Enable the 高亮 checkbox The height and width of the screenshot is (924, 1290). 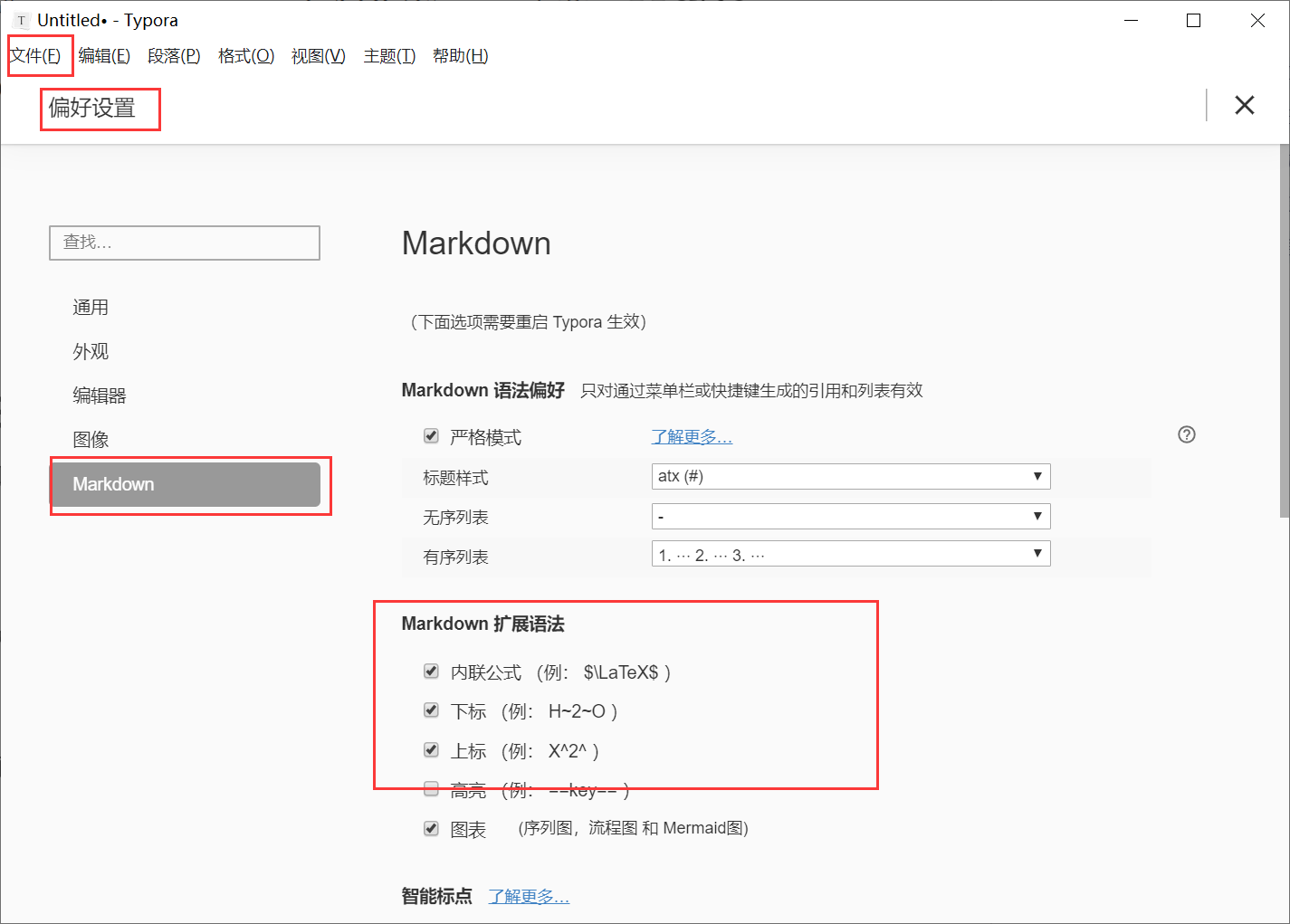(x=432, y=789)
